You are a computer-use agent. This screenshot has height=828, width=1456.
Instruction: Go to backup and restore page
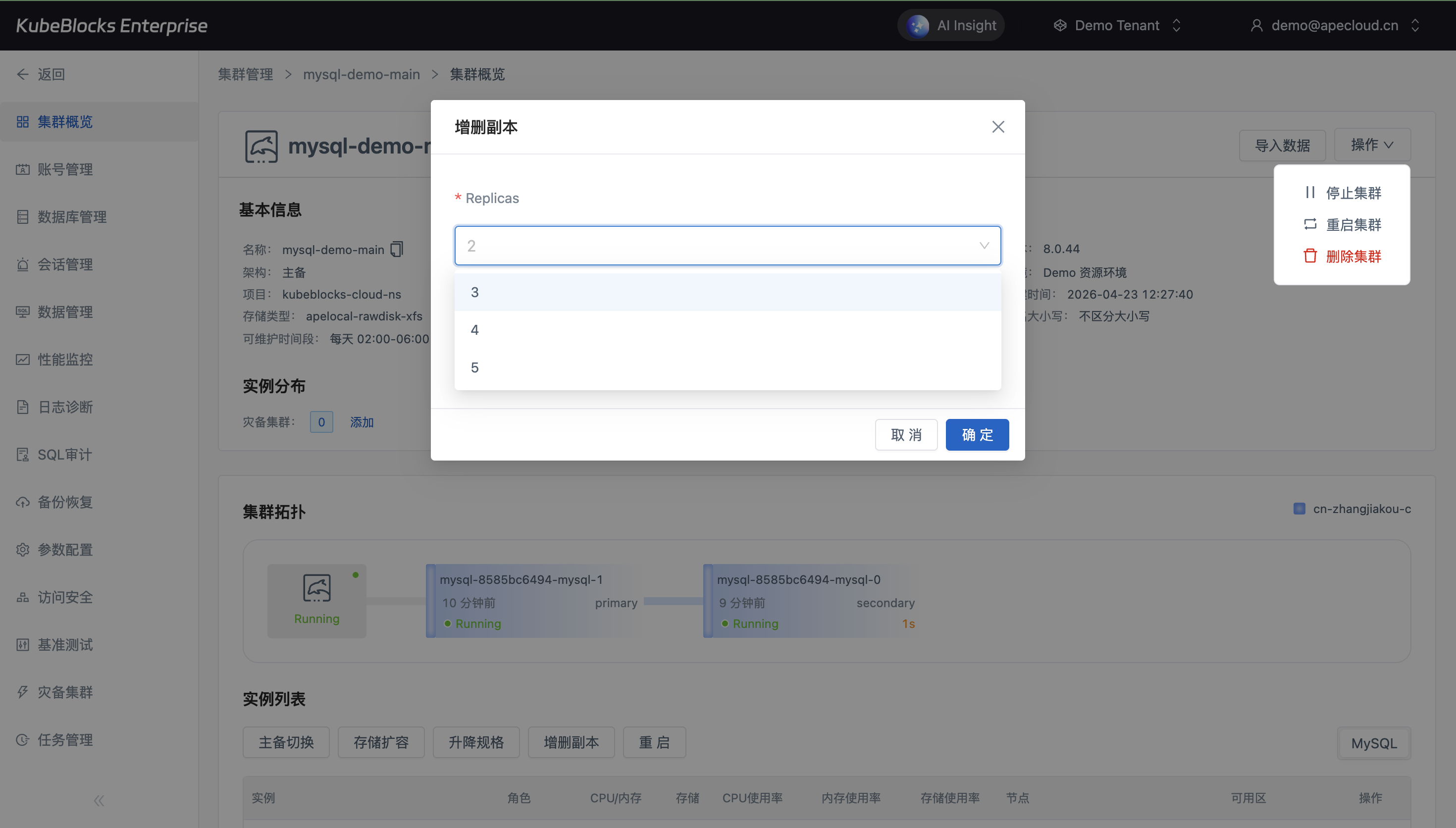(x=64, y=502)
